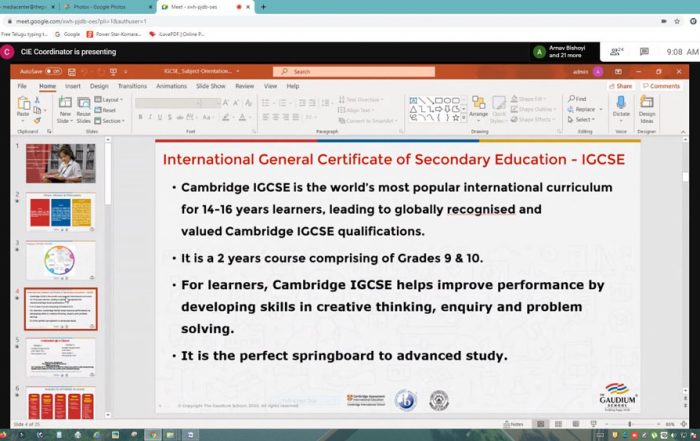
Task: Select slide 1 thumbnail with student photo
Action: point(61,163)
